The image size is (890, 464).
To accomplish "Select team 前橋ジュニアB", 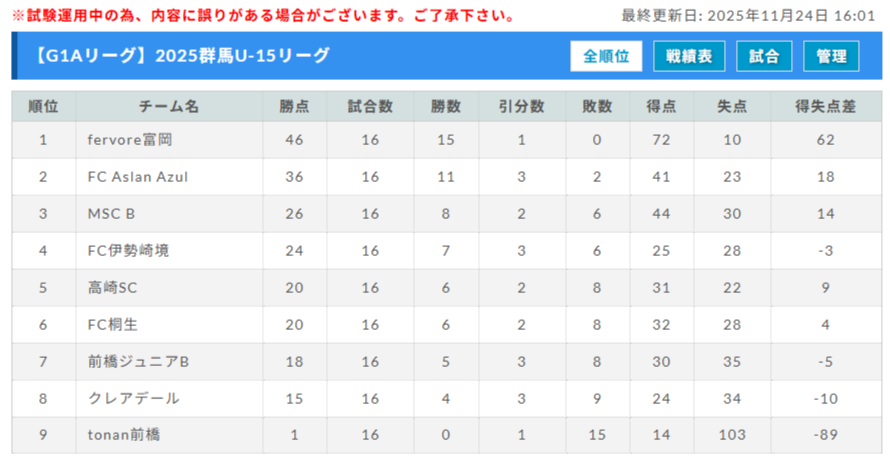I will coord(138,362).
